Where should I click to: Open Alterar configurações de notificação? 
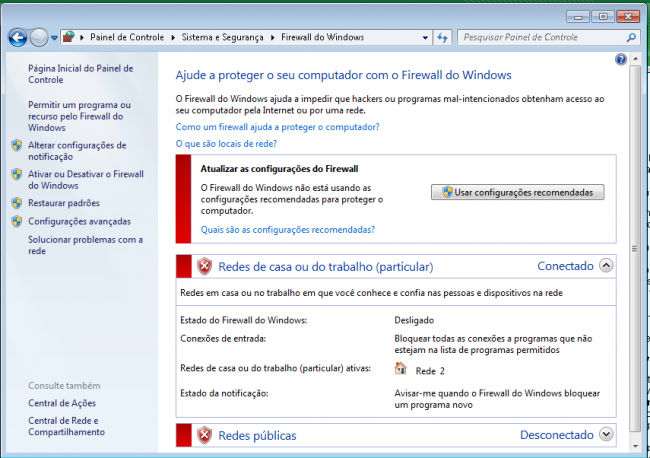pyautogui.click(x=77, y=151)
